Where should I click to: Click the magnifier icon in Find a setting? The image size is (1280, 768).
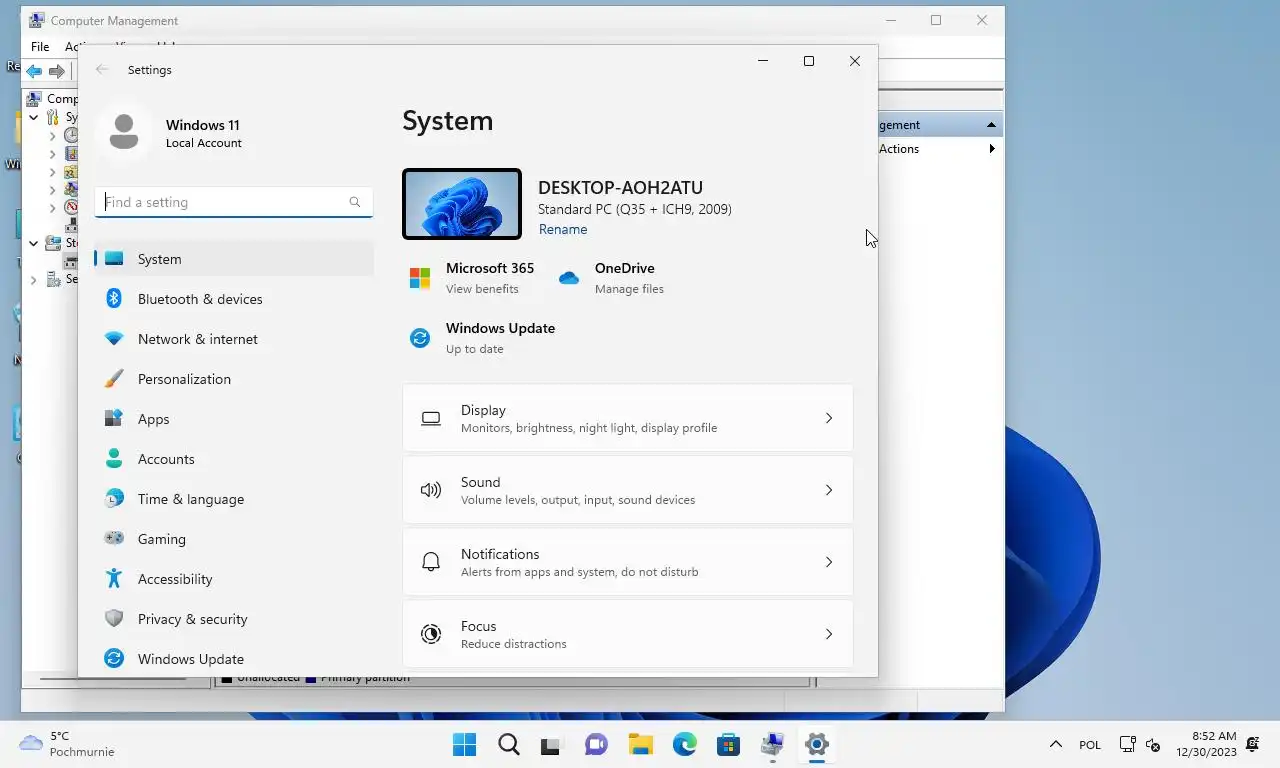(355, 202)
